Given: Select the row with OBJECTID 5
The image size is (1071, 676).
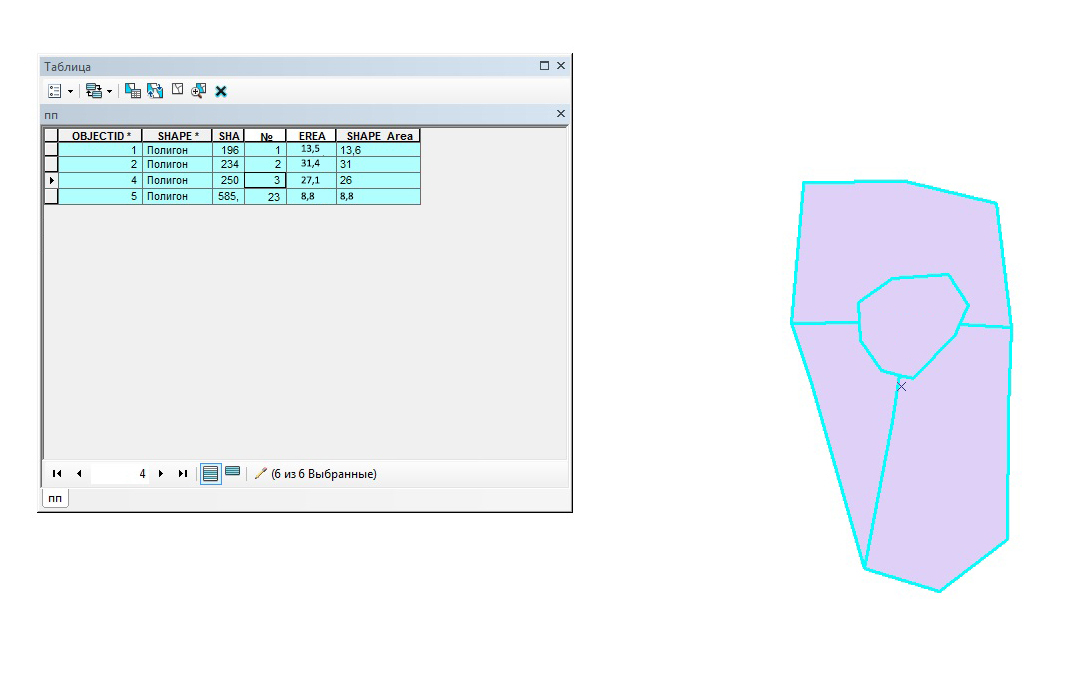Looking at the screenshot, I should pos(51,196).
